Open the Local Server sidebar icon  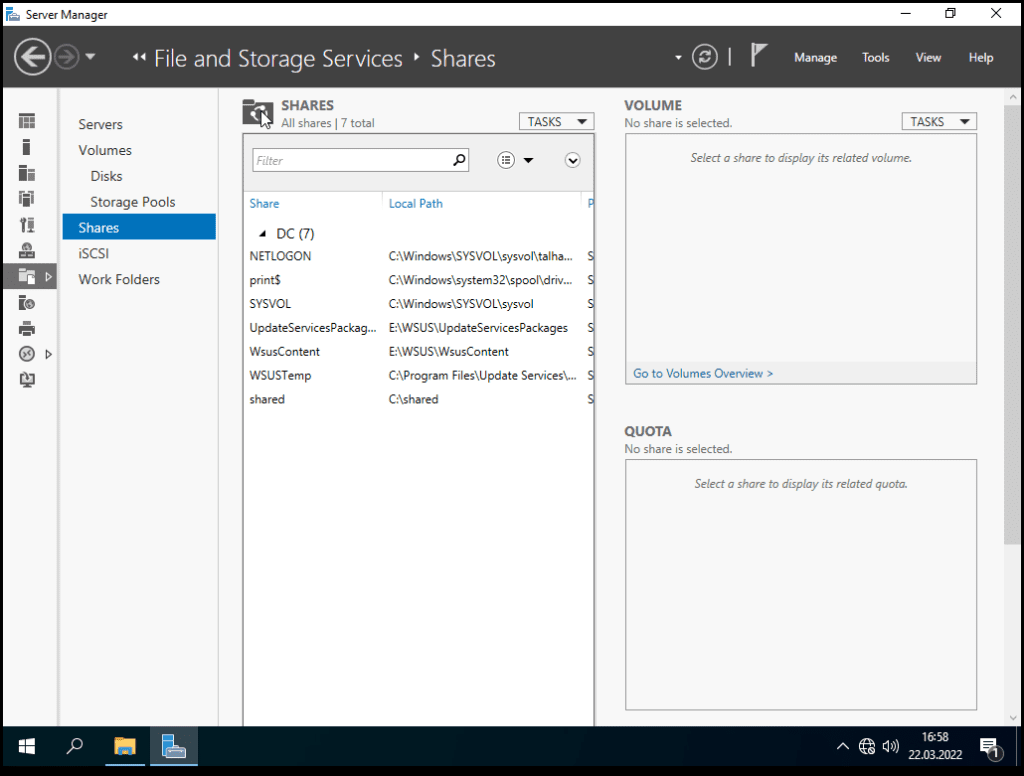pos(27,147)
